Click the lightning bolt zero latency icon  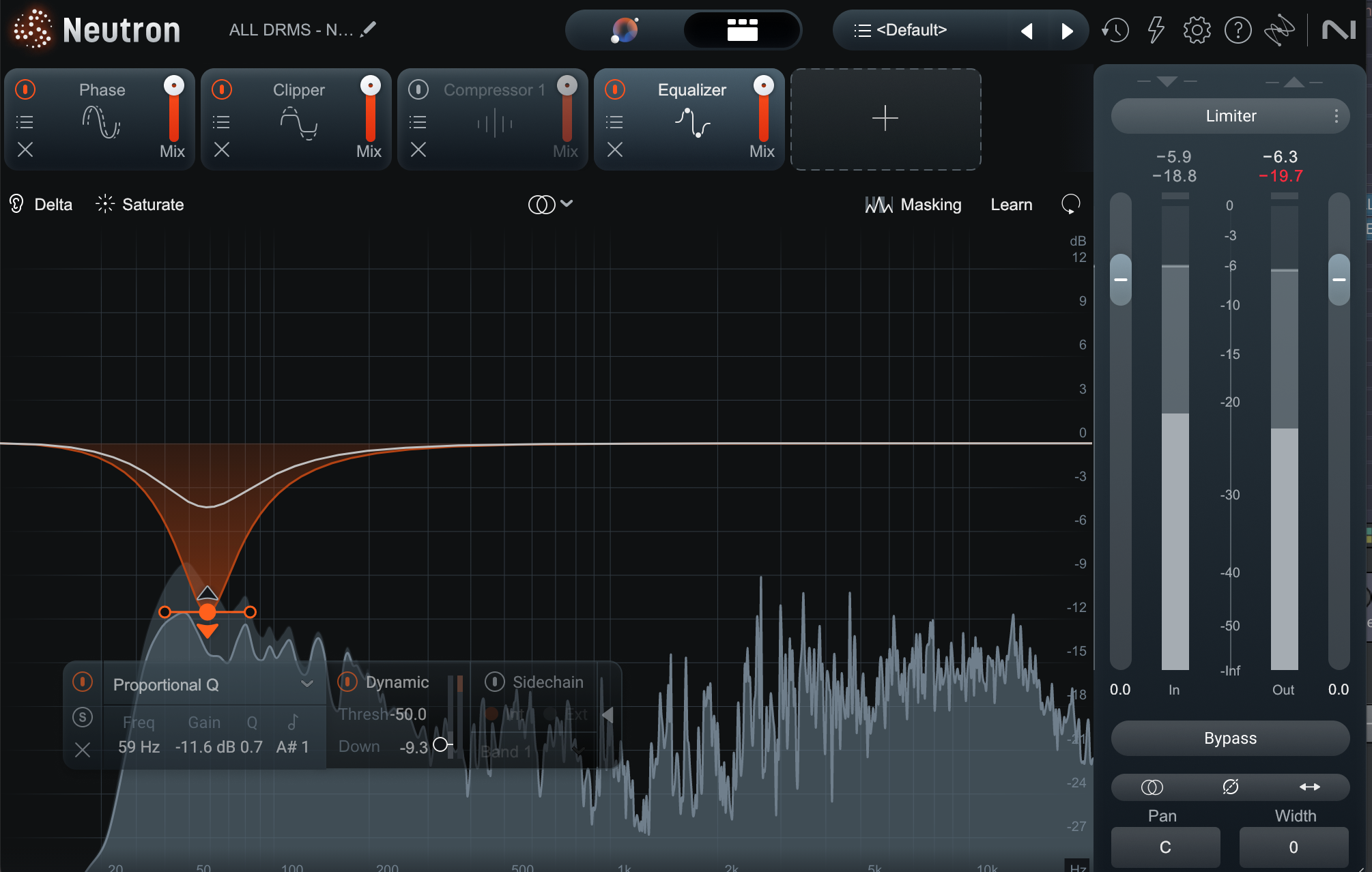point(1156,30)
